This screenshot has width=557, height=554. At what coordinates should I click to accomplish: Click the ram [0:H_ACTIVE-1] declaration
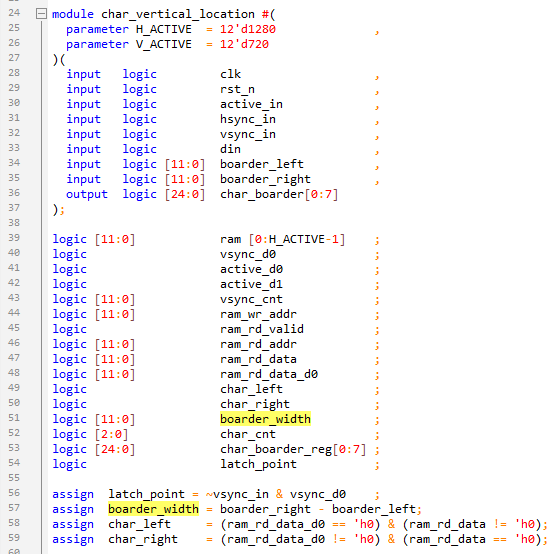click(283, 239)
